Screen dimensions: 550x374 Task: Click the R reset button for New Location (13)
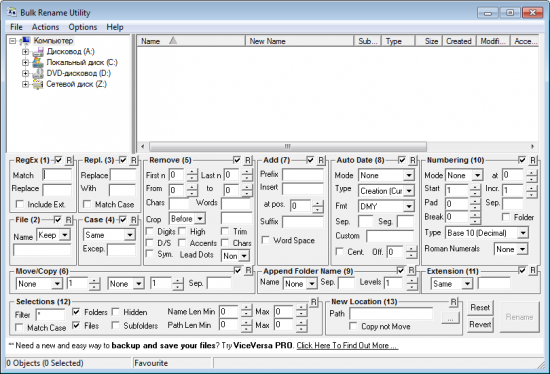click(x=454, y=302)
